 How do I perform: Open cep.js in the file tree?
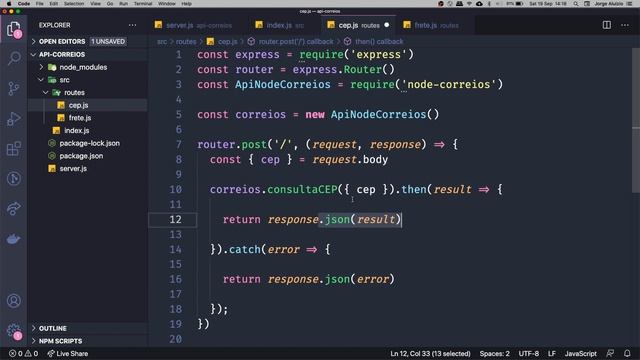click(x=87, y=105)
